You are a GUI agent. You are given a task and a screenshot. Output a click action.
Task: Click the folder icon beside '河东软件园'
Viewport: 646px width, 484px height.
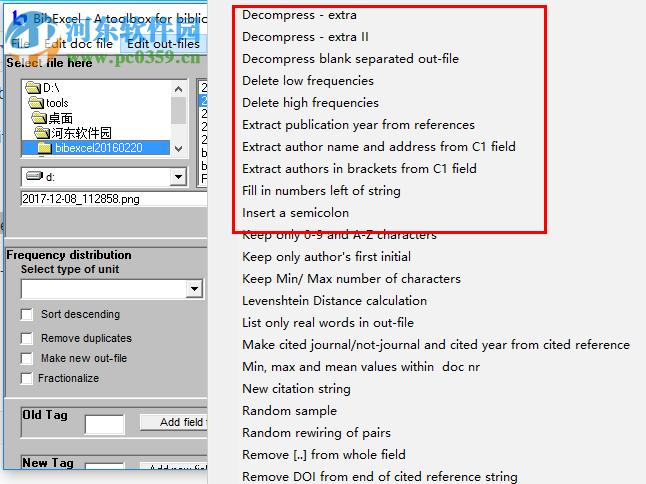(42, 133)
